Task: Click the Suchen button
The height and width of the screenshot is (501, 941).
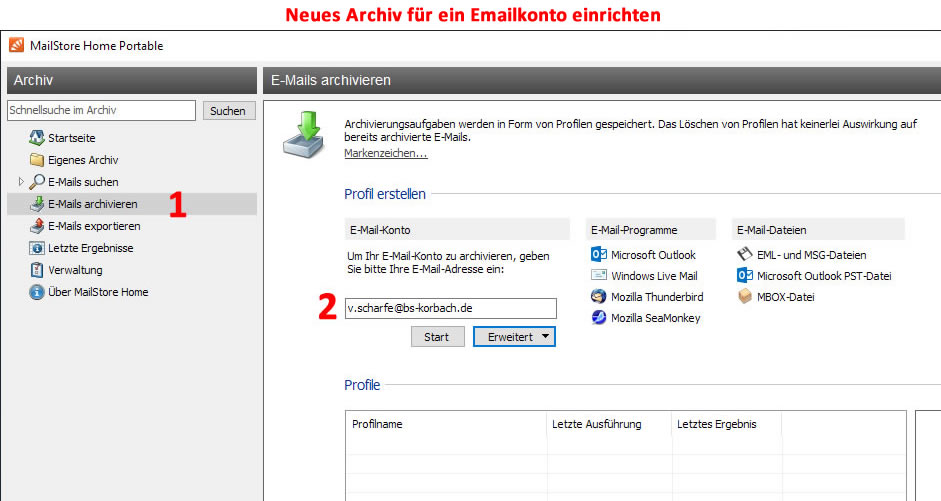Action: click(229, 110)
